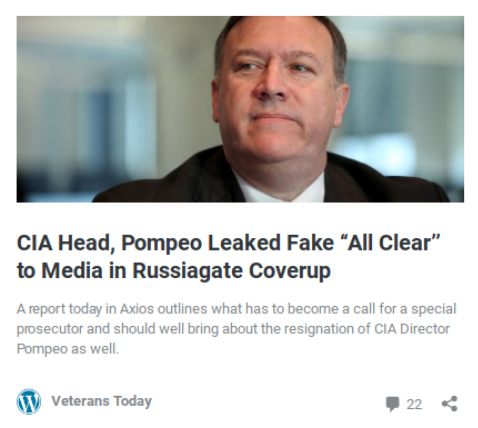Click the comment speech bubble icon
Screen dimensions: 478x428
(x=392, y=404)
